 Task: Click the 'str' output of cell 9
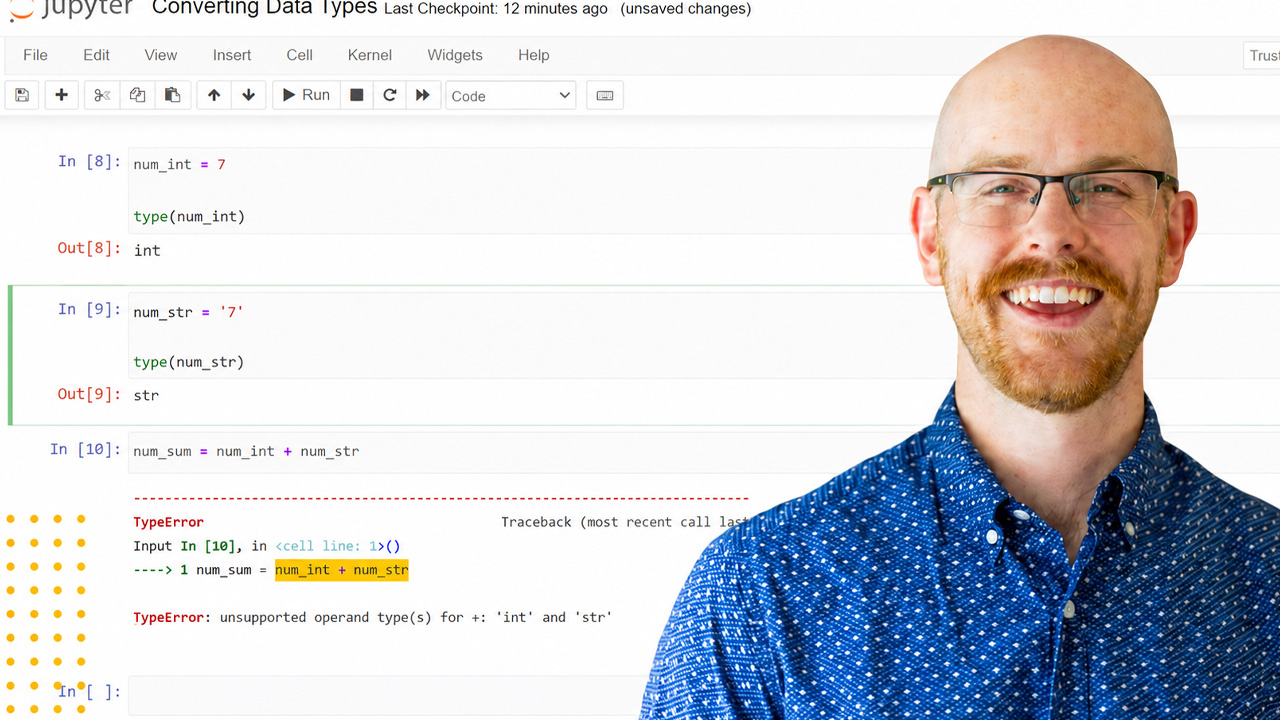pos(146,396)
